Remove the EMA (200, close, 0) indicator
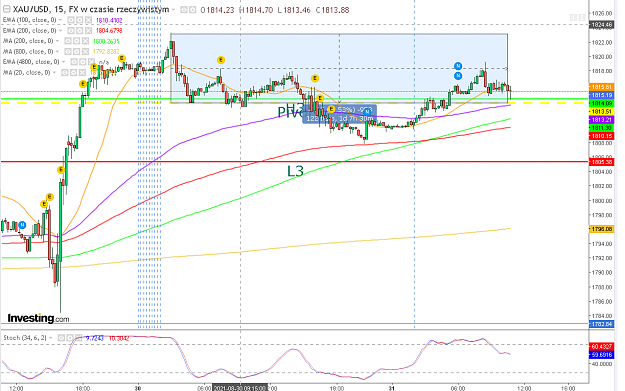The image size is (625, 391). [88, 31]
